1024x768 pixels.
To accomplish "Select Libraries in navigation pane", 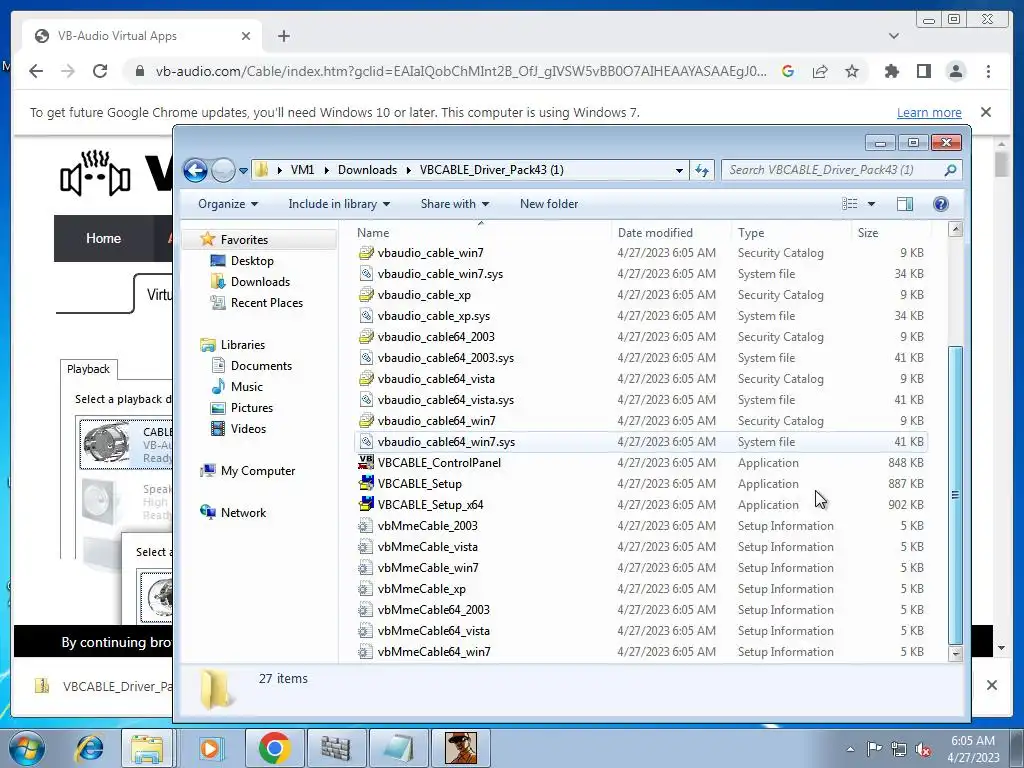I will [242, 345].
